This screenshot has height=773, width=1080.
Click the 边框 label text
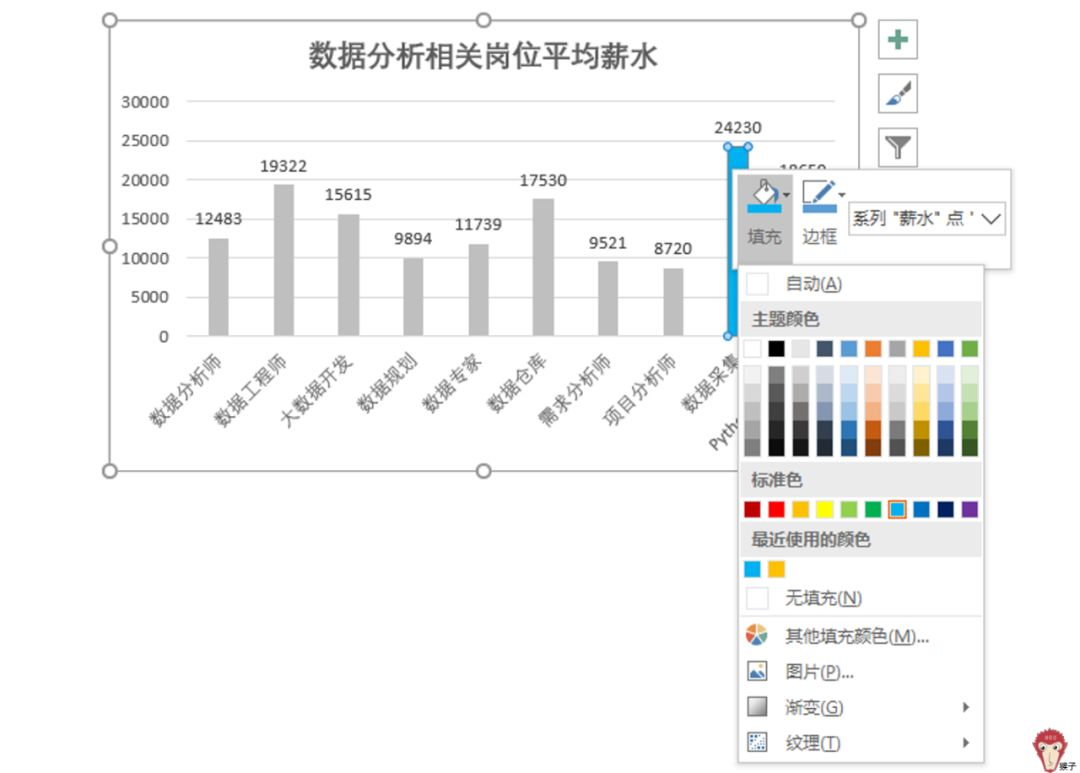point(820,236)
